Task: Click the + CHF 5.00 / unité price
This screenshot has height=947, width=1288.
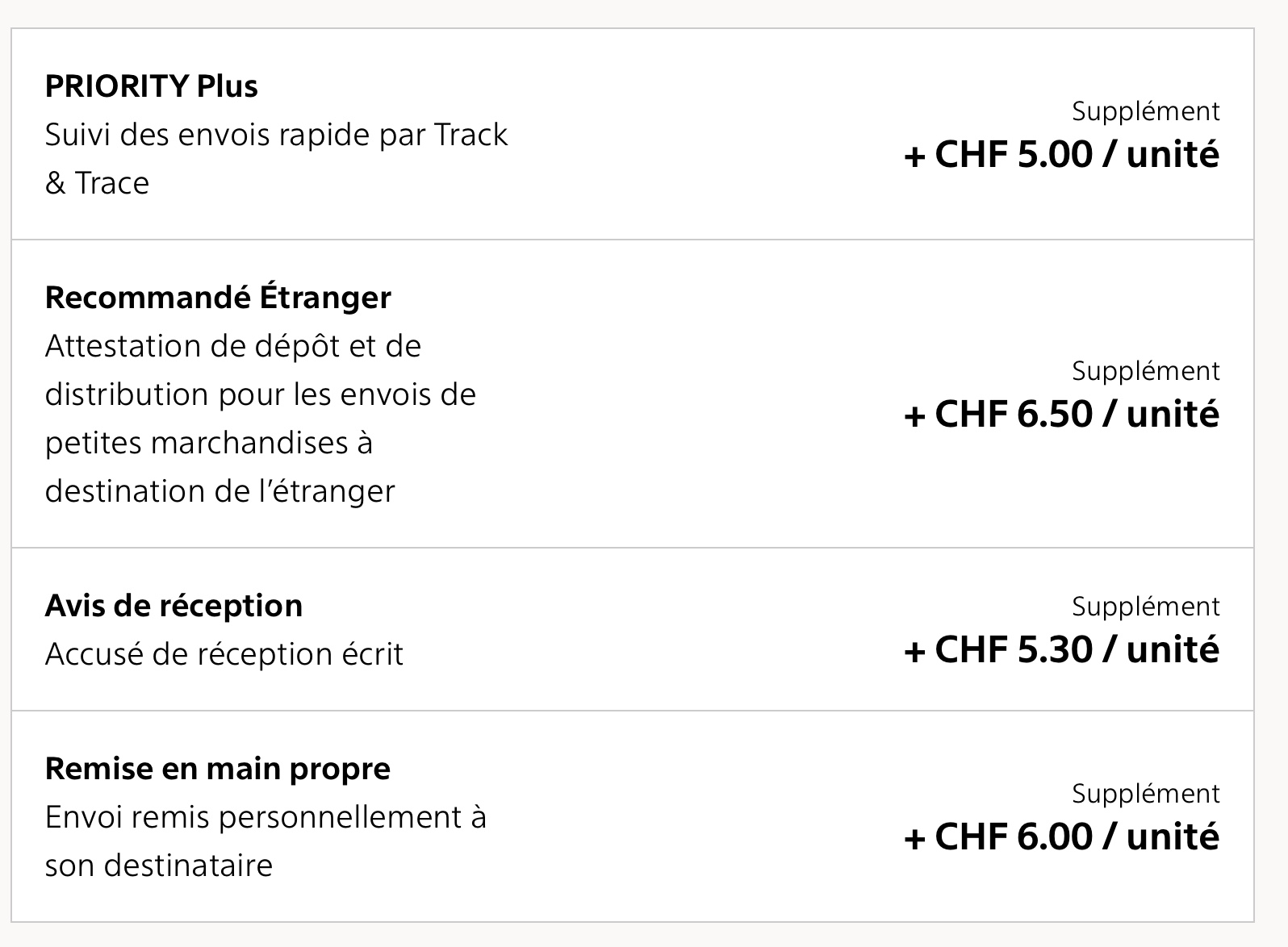Action: [x=1061, y=154]
